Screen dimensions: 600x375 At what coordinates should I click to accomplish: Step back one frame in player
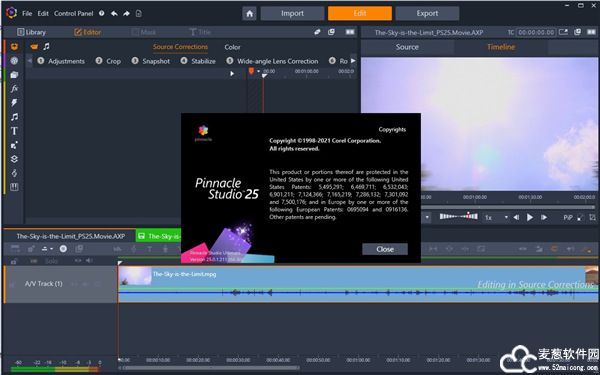516,217
